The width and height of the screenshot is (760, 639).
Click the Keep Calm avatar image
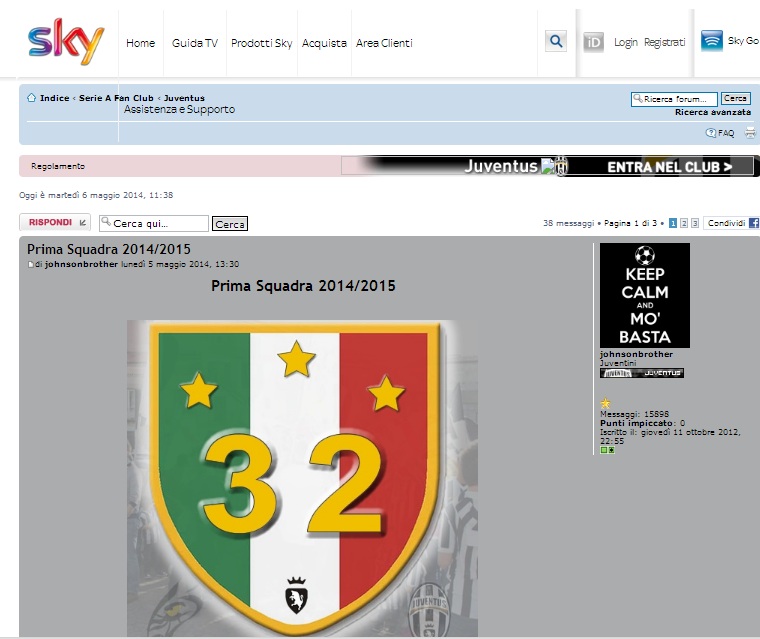point(645,295)
